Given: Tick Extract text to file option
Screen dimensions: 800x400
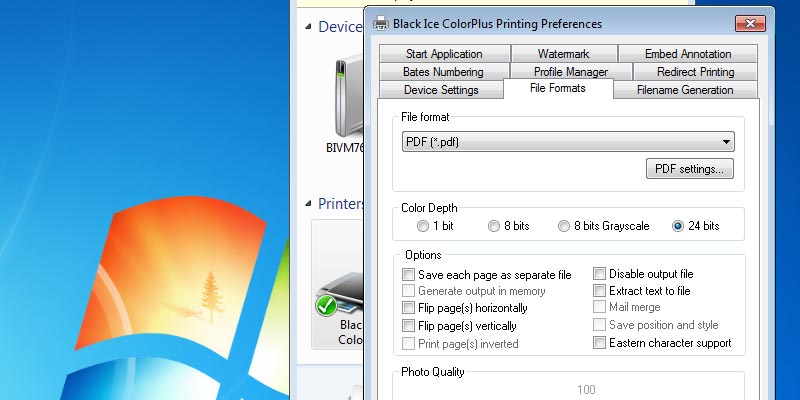Looking at the screenshot, I should pos(600,291).
